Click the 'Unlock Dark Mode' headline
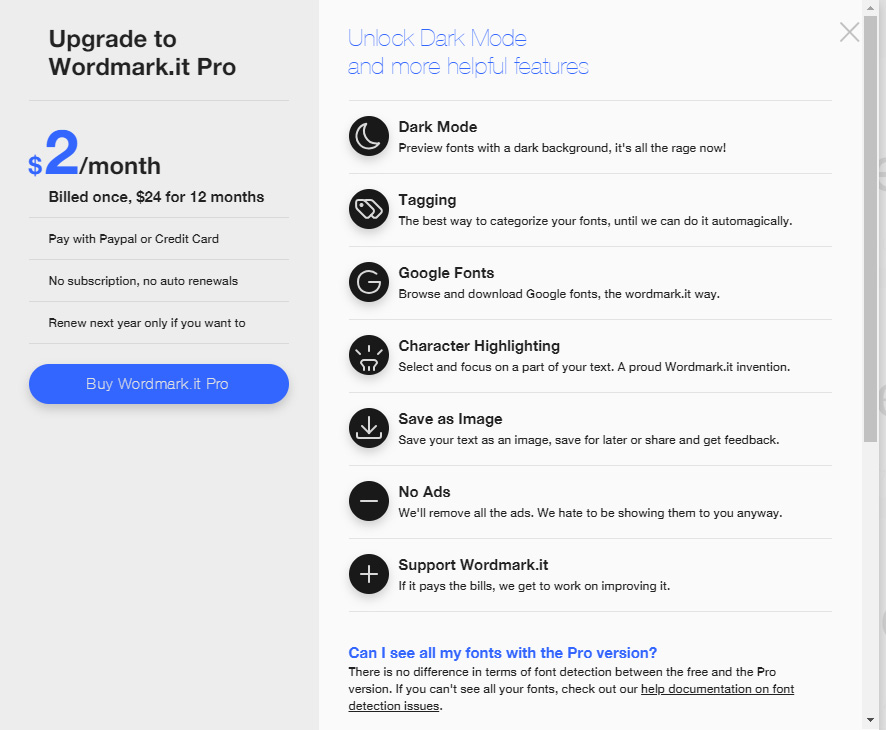Screen dimensions: 886x730 pyautogui.click(x=437, y=38)
